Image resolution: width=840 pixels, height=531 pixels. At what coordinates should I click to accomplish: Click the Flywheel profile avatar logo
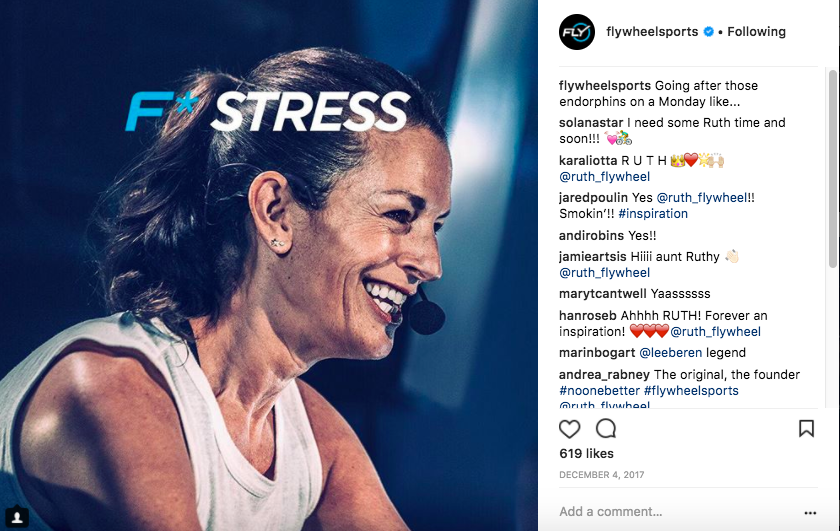pos(577,32)
